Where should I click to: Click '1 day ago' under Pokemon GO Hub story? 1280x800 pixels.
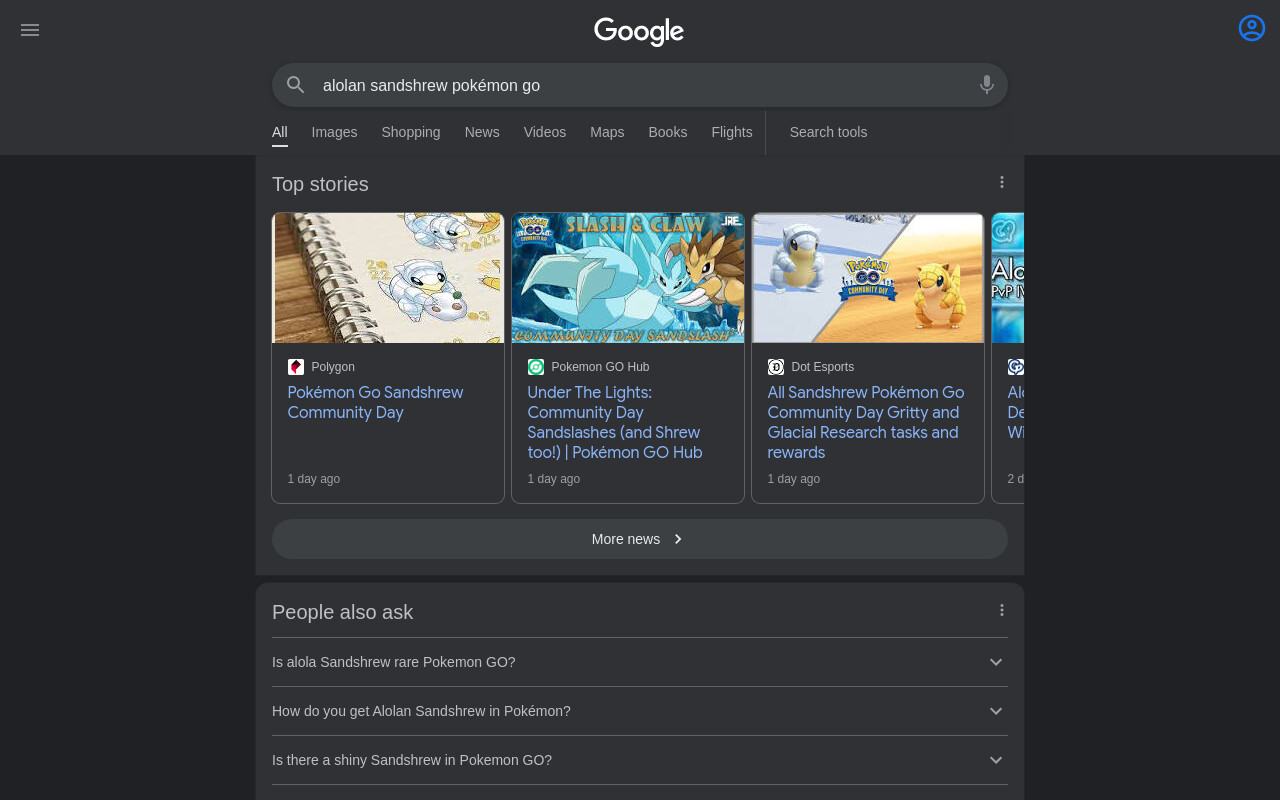point(554,479)
